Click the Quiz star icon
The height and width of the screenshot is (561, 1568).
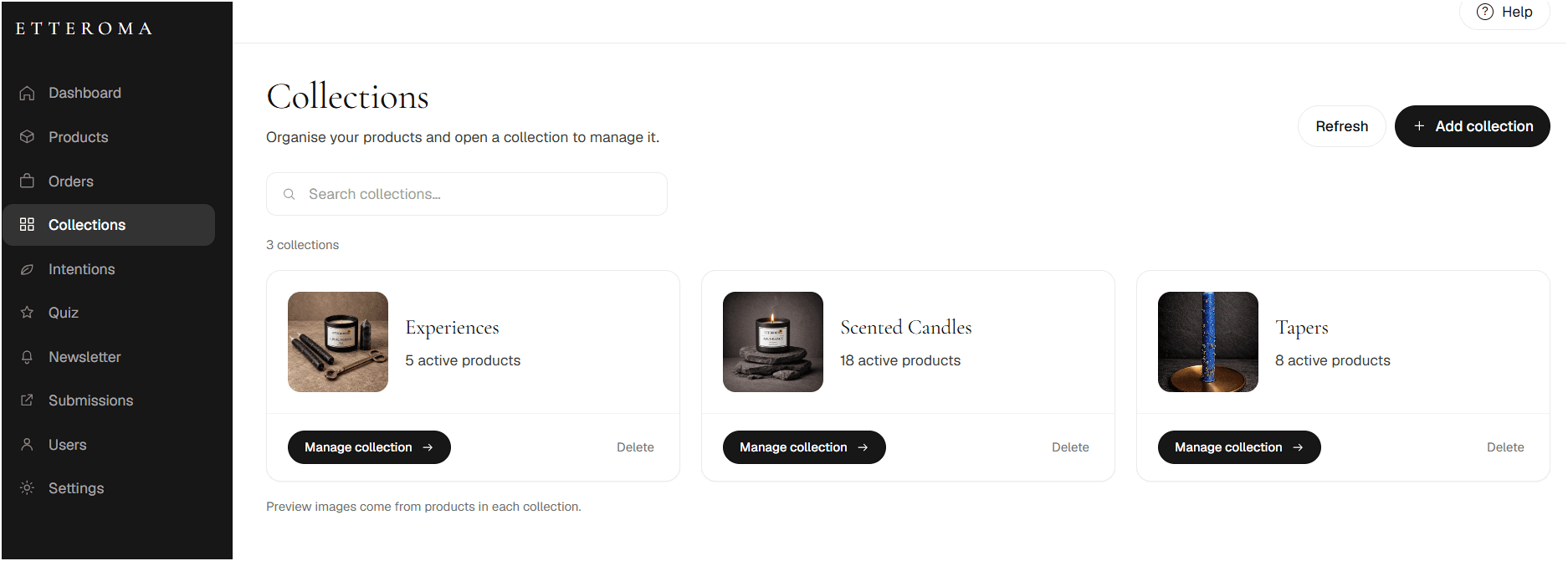coord(27,313)
